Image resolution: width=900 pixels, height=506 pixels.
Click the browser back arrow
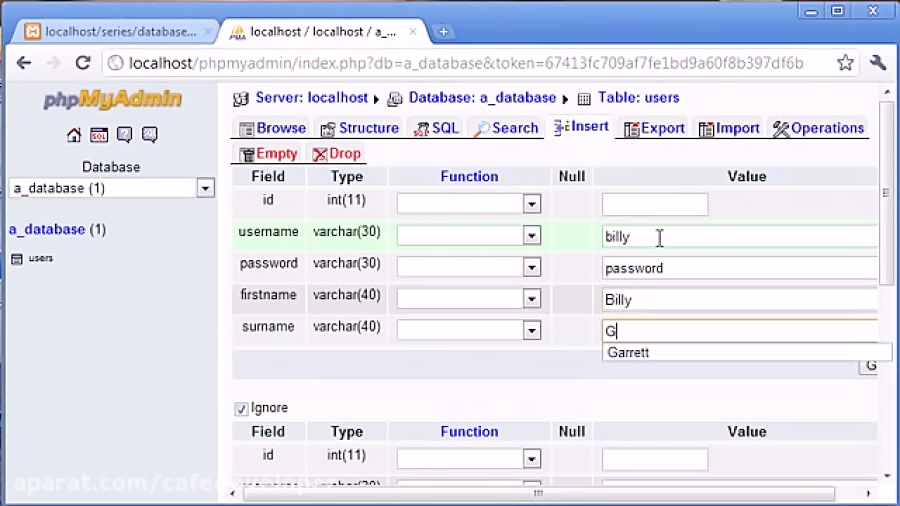24,63
